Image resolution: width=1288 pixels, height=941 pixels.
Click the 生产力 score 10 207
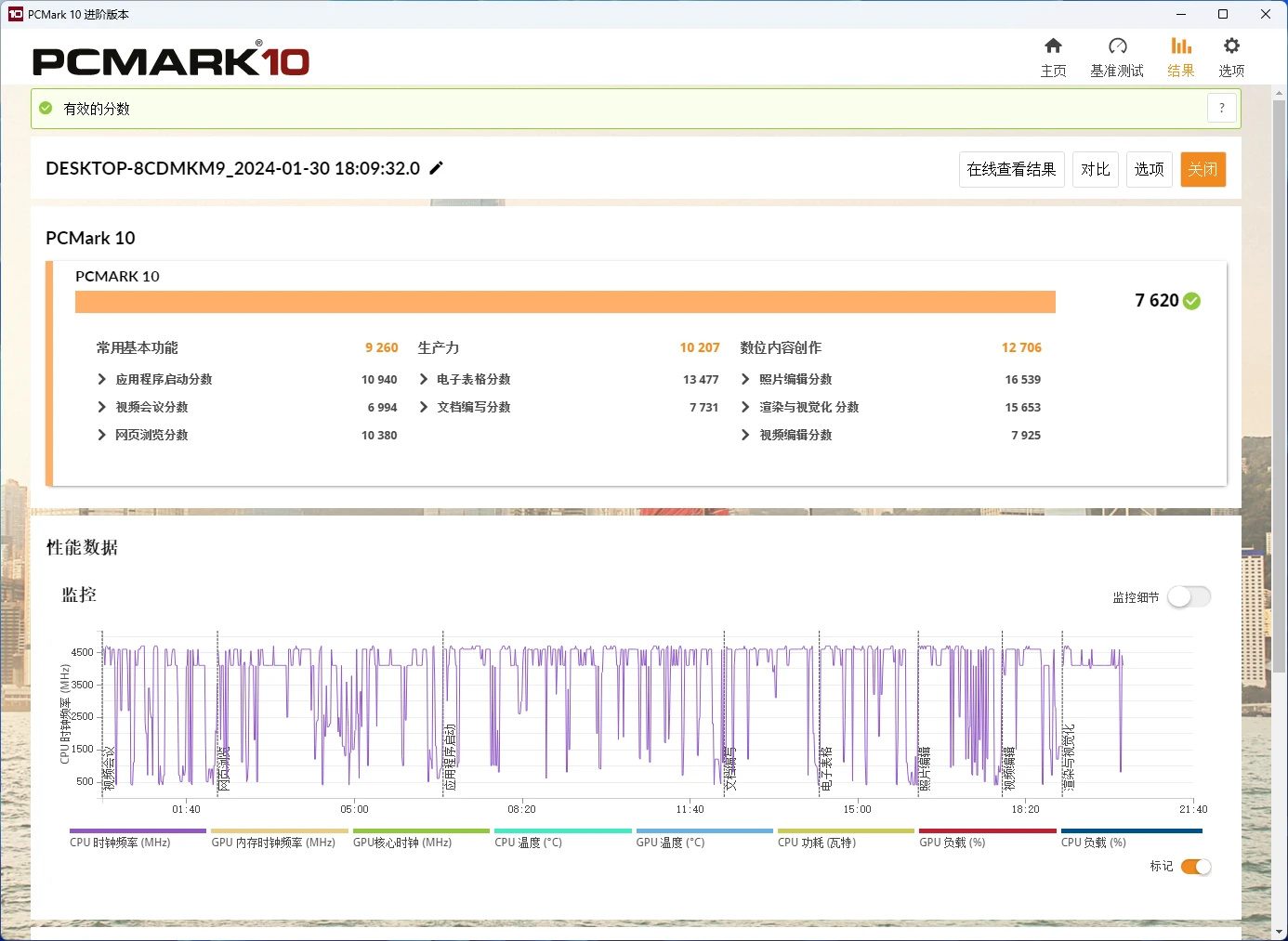(x=700, y=347)
